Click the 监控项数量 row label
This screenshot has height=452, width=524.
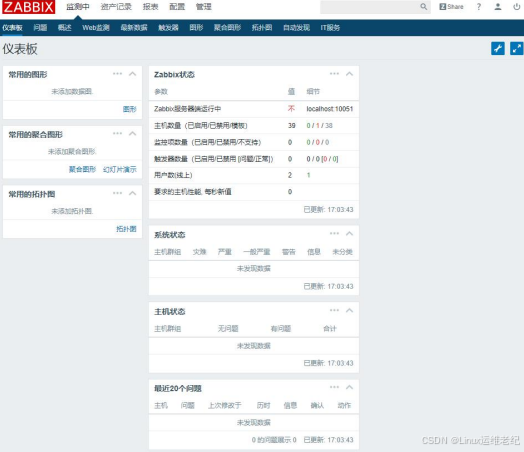click(x=207, y=142)
